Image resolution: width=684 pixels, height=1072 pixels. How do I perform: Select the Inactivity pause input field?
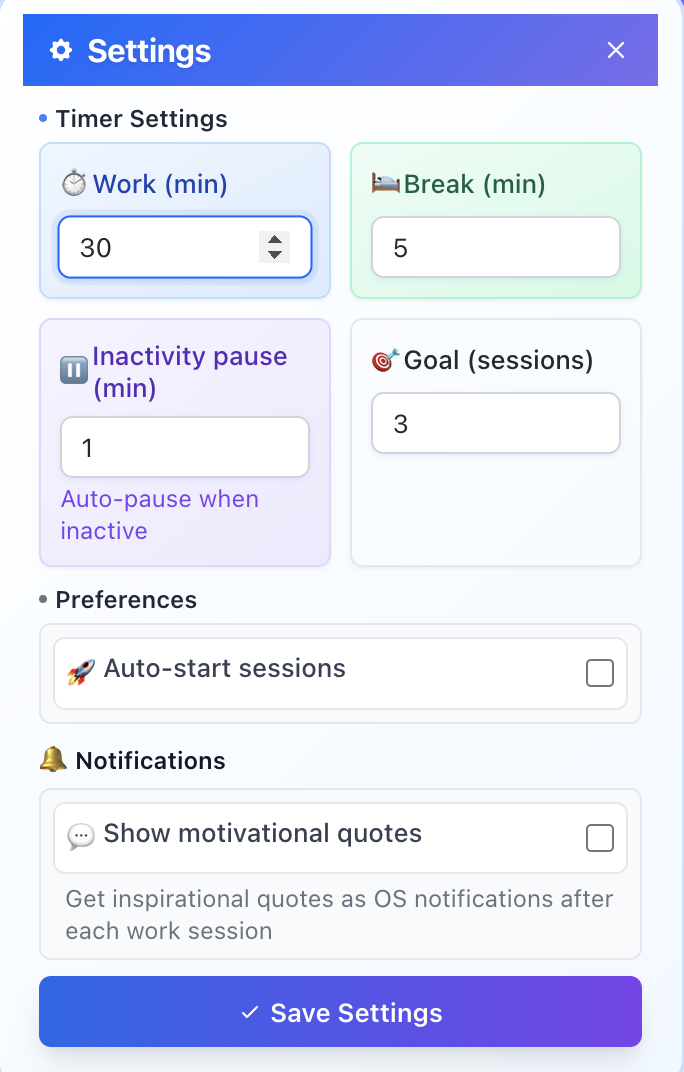184,447
